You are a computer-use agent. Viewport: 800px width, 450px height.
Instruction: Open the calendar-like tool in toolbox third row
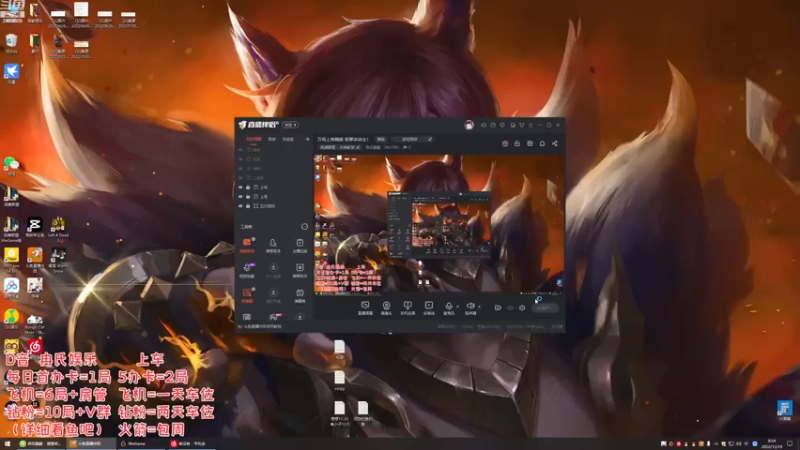pyautogui.click(x=300, y=294)
